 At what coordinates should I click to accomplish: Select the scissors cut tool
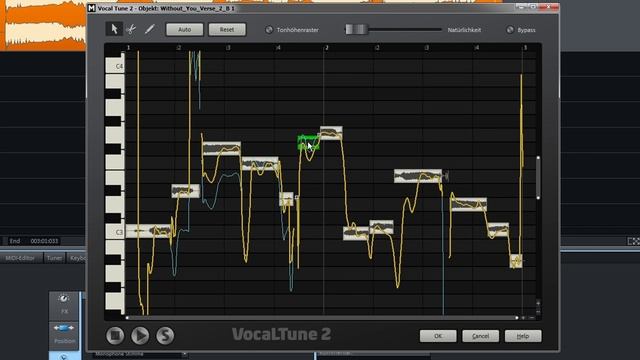pyautogui.click(x=131, y=29)
